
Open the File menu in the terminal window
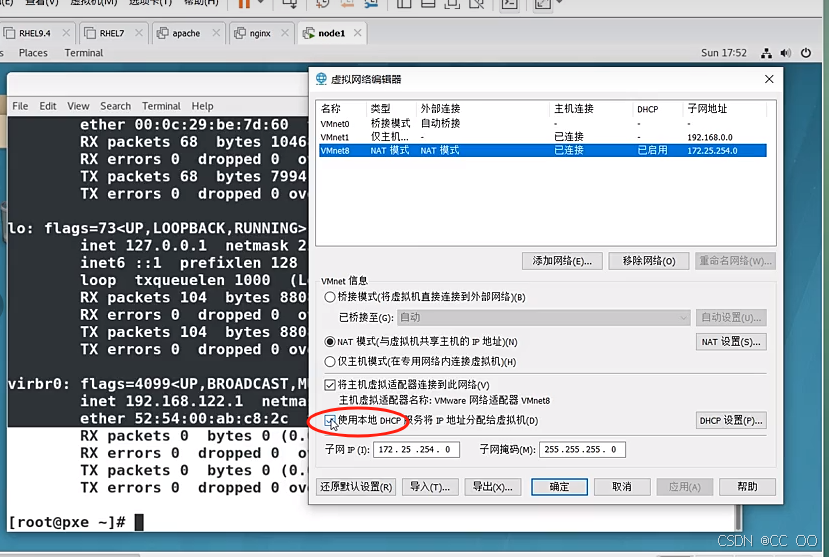(20, 106)
